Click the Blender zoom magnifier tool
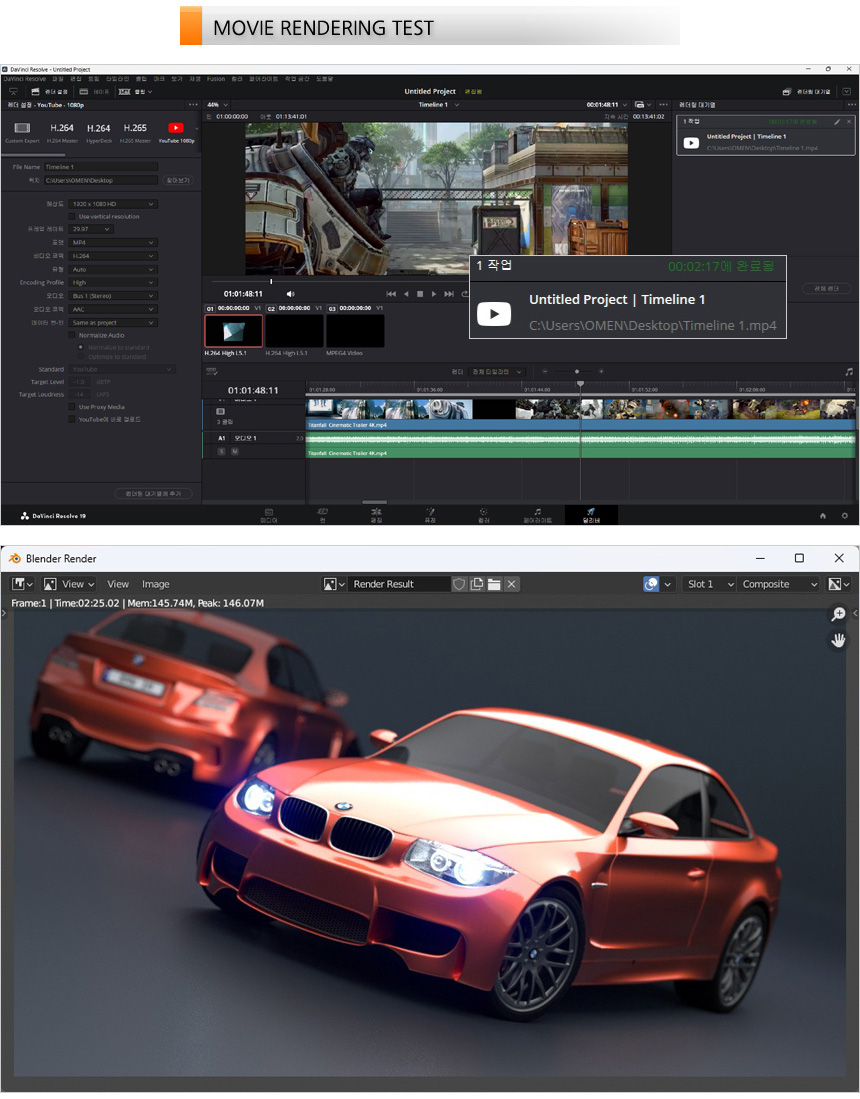The image size is (860, 1099). 838,615
